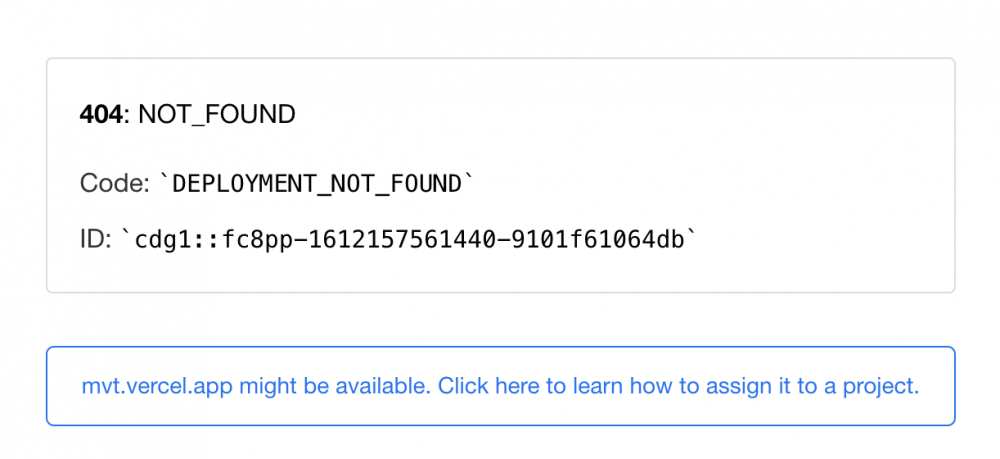Click the DEPLOYMENT_NOT_FOUND error code
Screen dimensions: 1000x459
[x=317, y=184]
